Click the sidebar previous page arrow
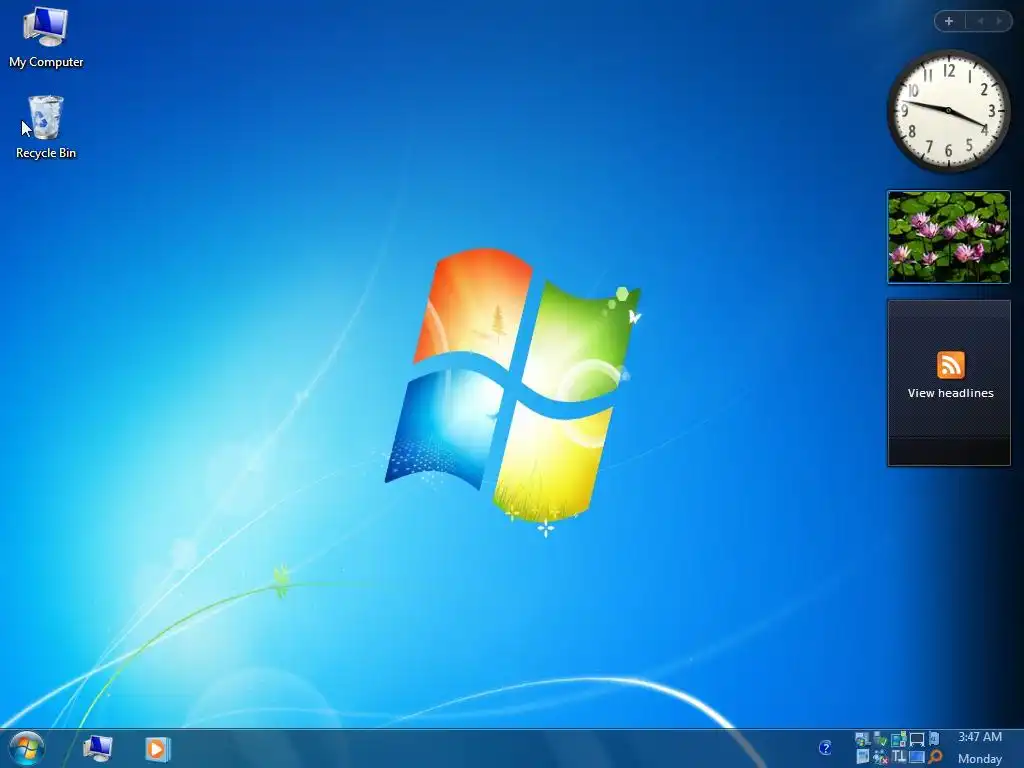Image resolution: width=1024 pixels, height=768 pixels. [x=980, y=21]
